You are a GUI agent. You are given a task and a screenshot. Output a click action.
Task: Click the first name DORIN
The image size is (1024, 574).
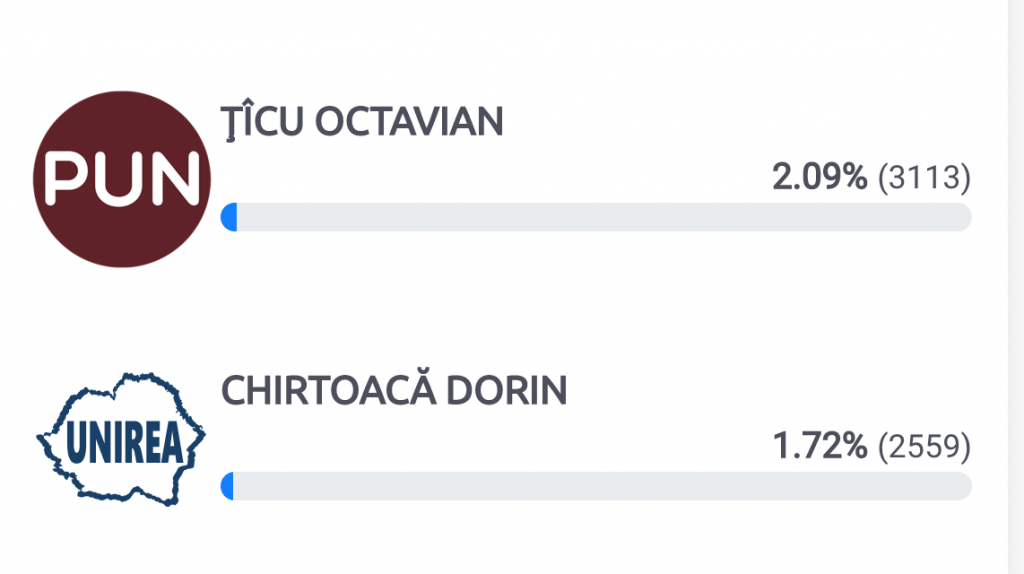click(x=506, y=391)
